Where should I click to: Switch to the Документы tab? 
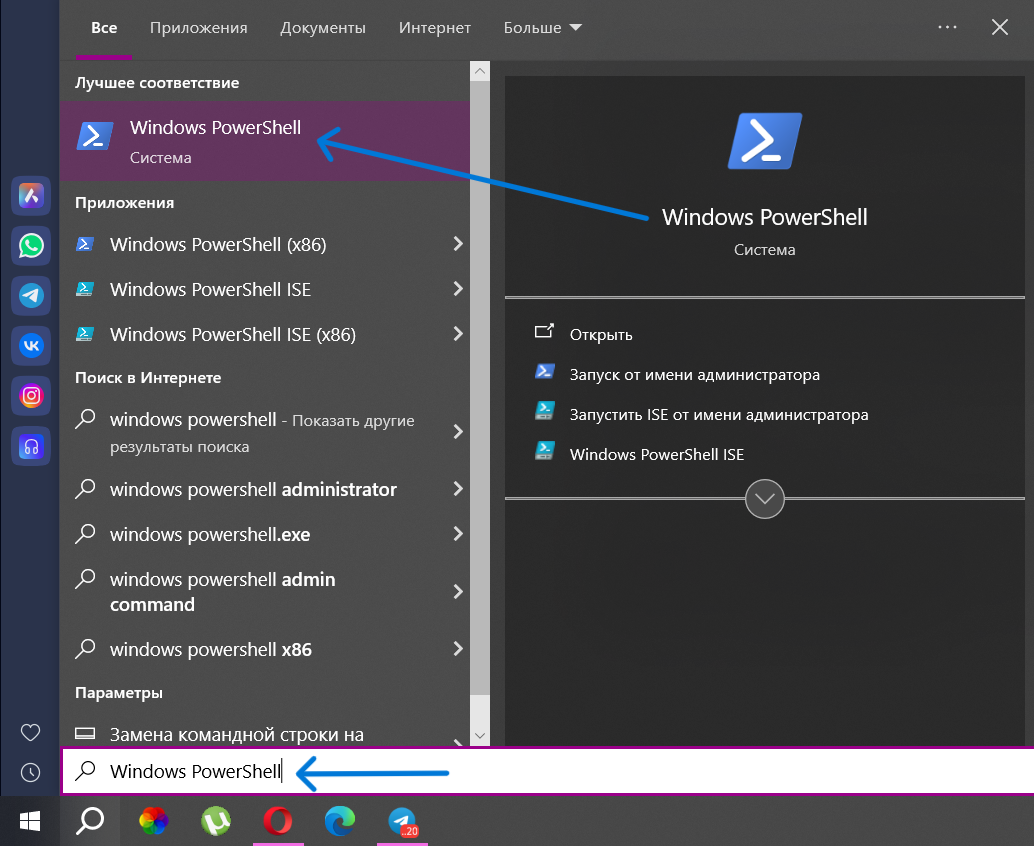click(323, 28)
